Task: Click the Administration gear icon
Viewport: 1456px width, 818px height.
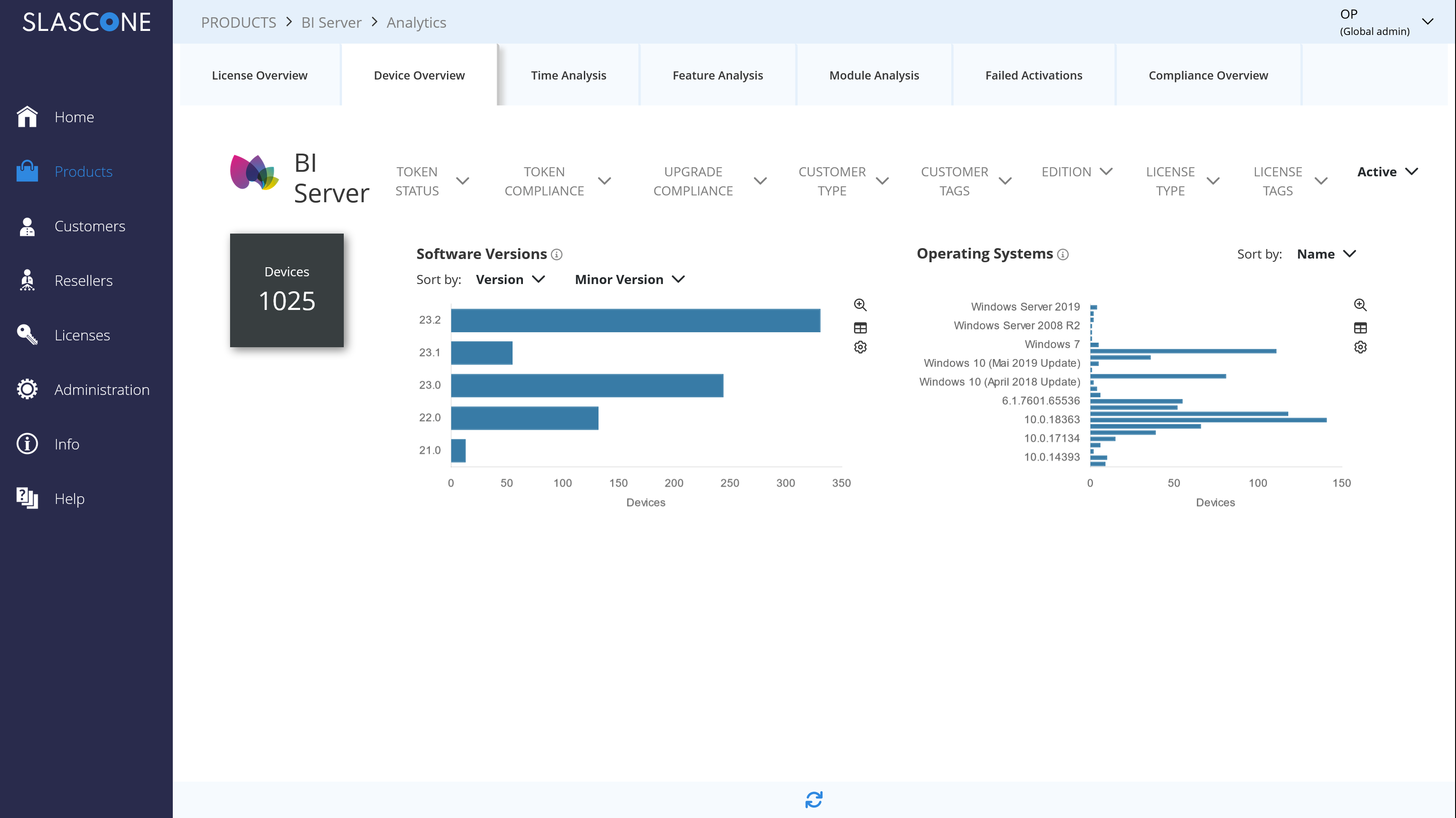Action: click(27, 389)
